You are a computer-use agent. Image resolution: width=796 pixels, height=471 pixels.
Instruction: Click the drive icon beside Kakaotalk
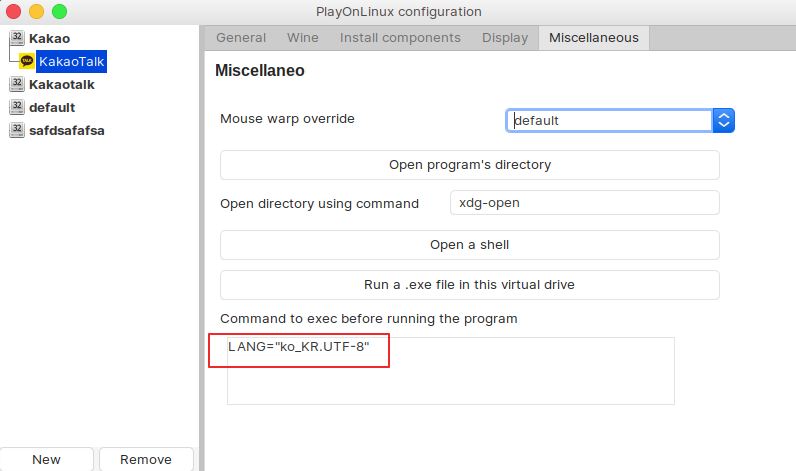coord(17,84)
